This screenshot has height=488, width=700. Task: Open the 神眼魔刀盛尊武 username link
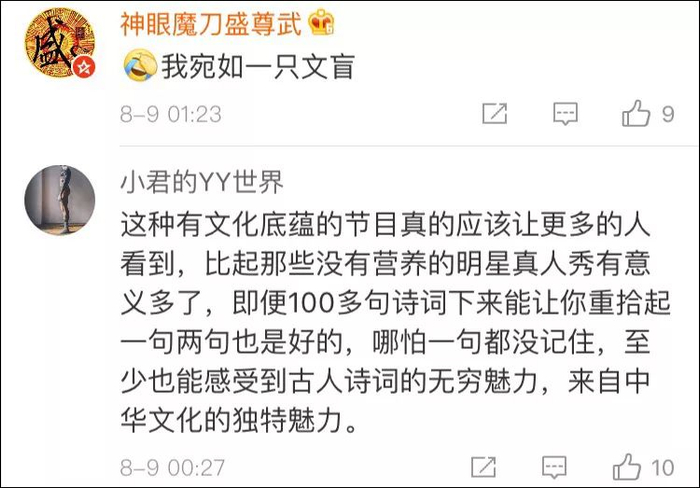[211, 23]
